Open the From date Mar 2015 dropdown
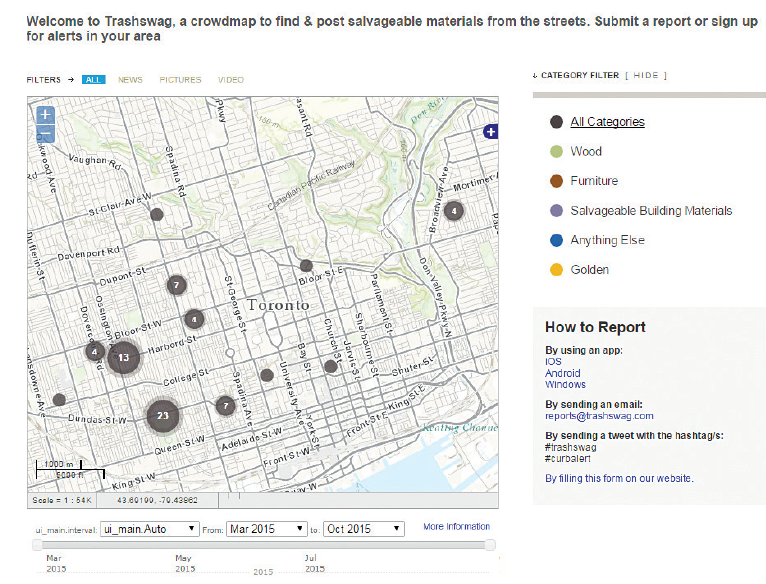 pyautogui.click(x=266, y=529)
